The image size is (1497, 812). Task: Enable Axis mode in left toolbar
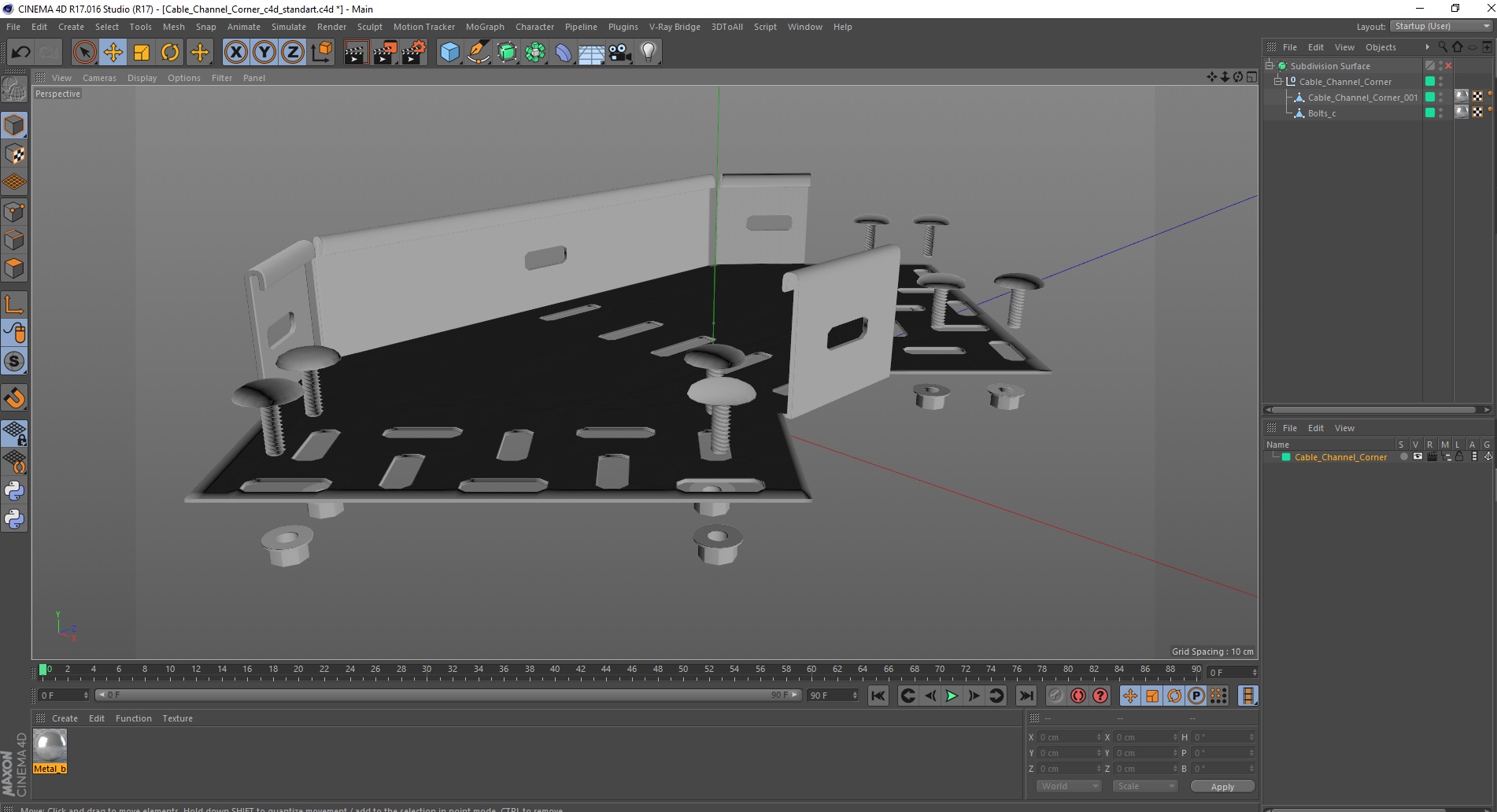14,304
